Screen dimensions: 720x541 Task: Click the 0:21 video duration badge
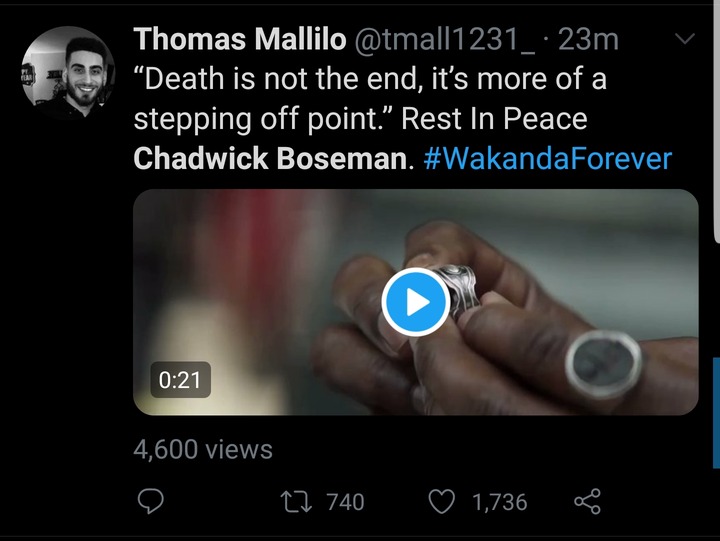pyautogui.click(x=180, y=380)
